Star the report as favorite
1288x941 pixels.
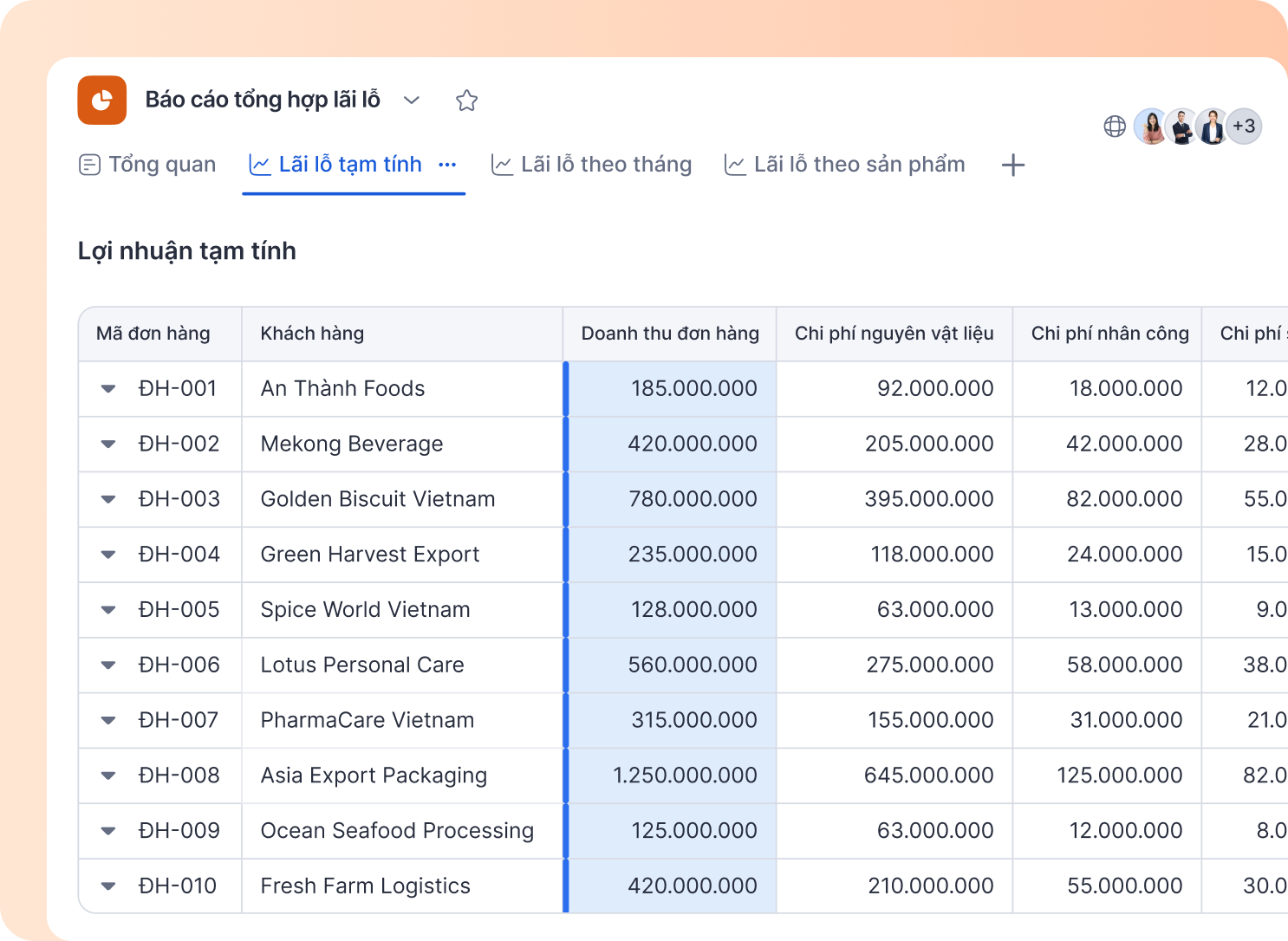point(467,101)
